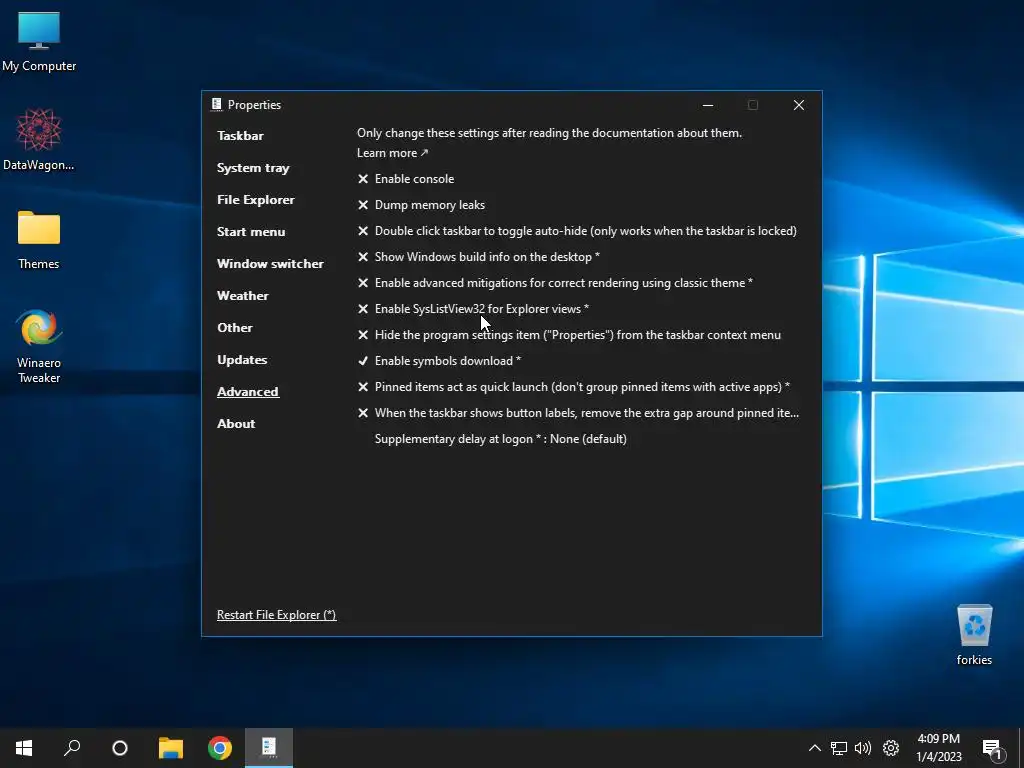Open the Themes folder on desktop

pos(39,239)
